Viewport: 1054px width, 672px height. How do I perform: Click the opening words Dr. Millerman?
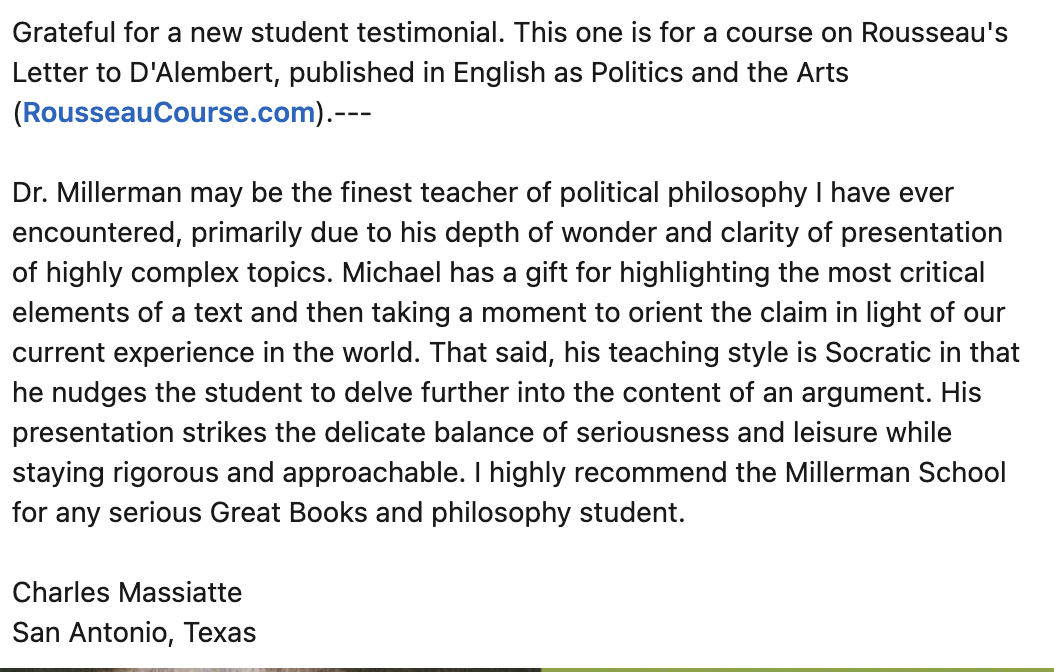(x=97, y=193)
